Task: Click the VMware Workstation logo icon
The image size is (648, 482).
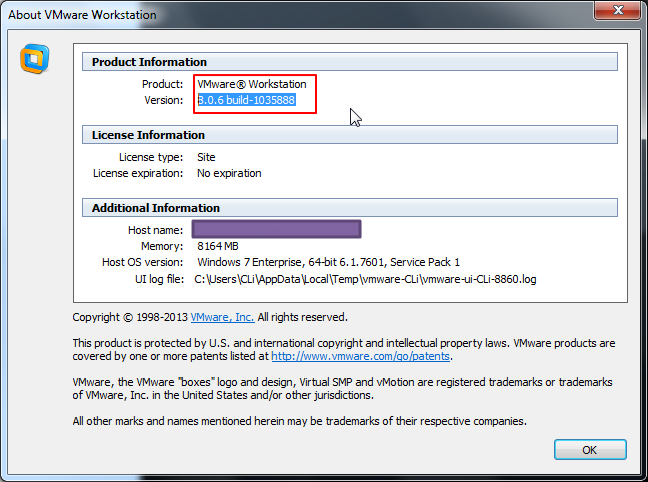Action: [x=35, y=59]
